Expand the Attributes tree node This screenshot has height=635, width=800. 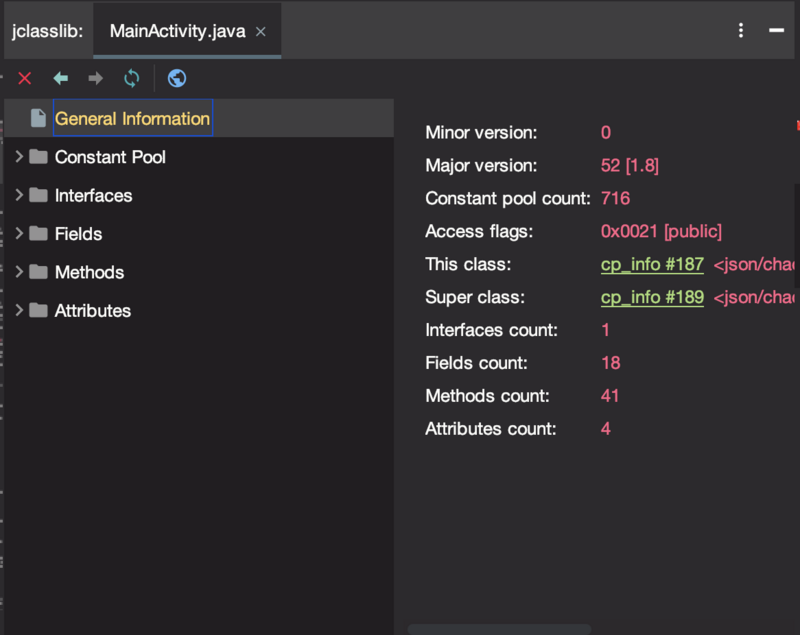[x=19, y=310]
